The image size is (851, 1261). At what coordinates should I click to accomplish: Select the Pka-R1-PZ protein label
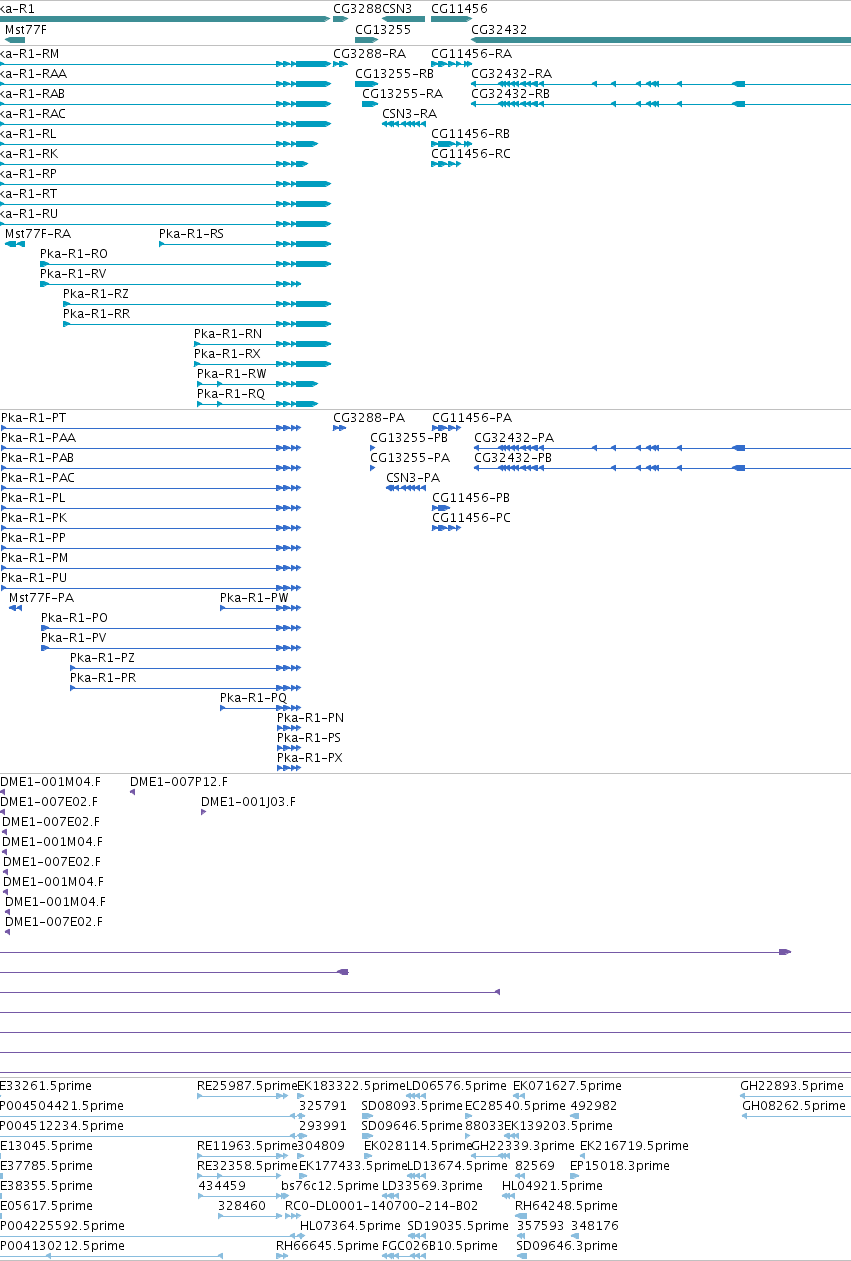point(102,658)
